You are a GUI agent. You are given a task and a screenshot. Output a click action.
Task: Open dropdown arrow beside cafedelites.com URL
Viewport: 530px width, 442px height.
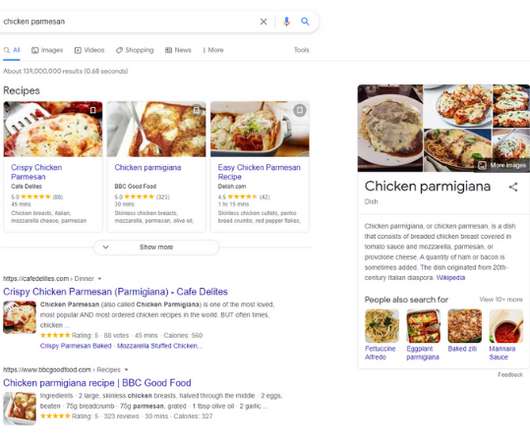point(100,279)
